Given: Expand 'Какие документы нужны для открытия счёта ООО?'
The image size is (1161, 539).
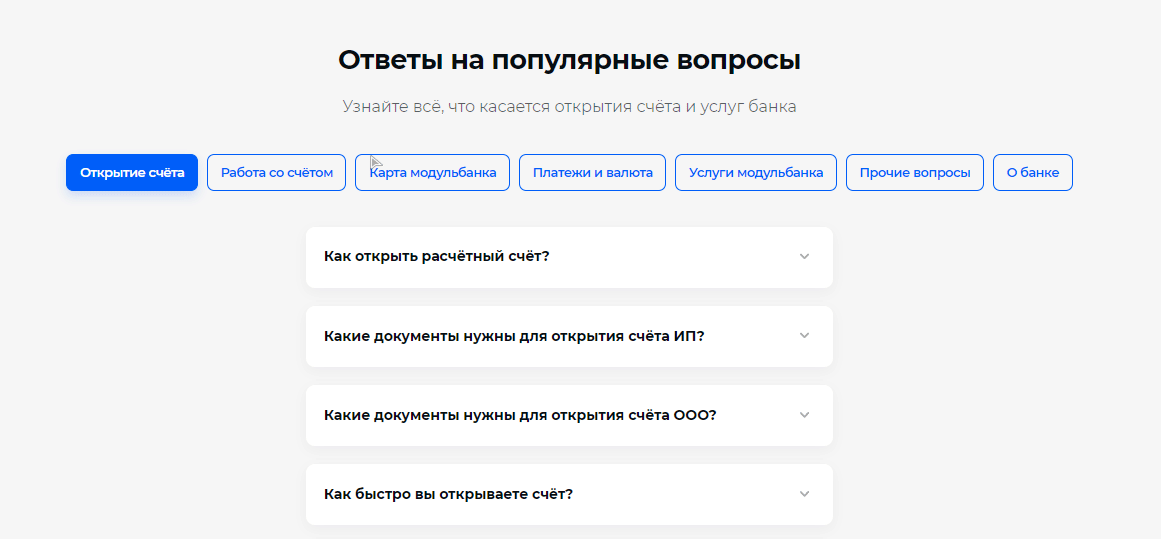Looking at the screenshot, I should coord(520,415).
